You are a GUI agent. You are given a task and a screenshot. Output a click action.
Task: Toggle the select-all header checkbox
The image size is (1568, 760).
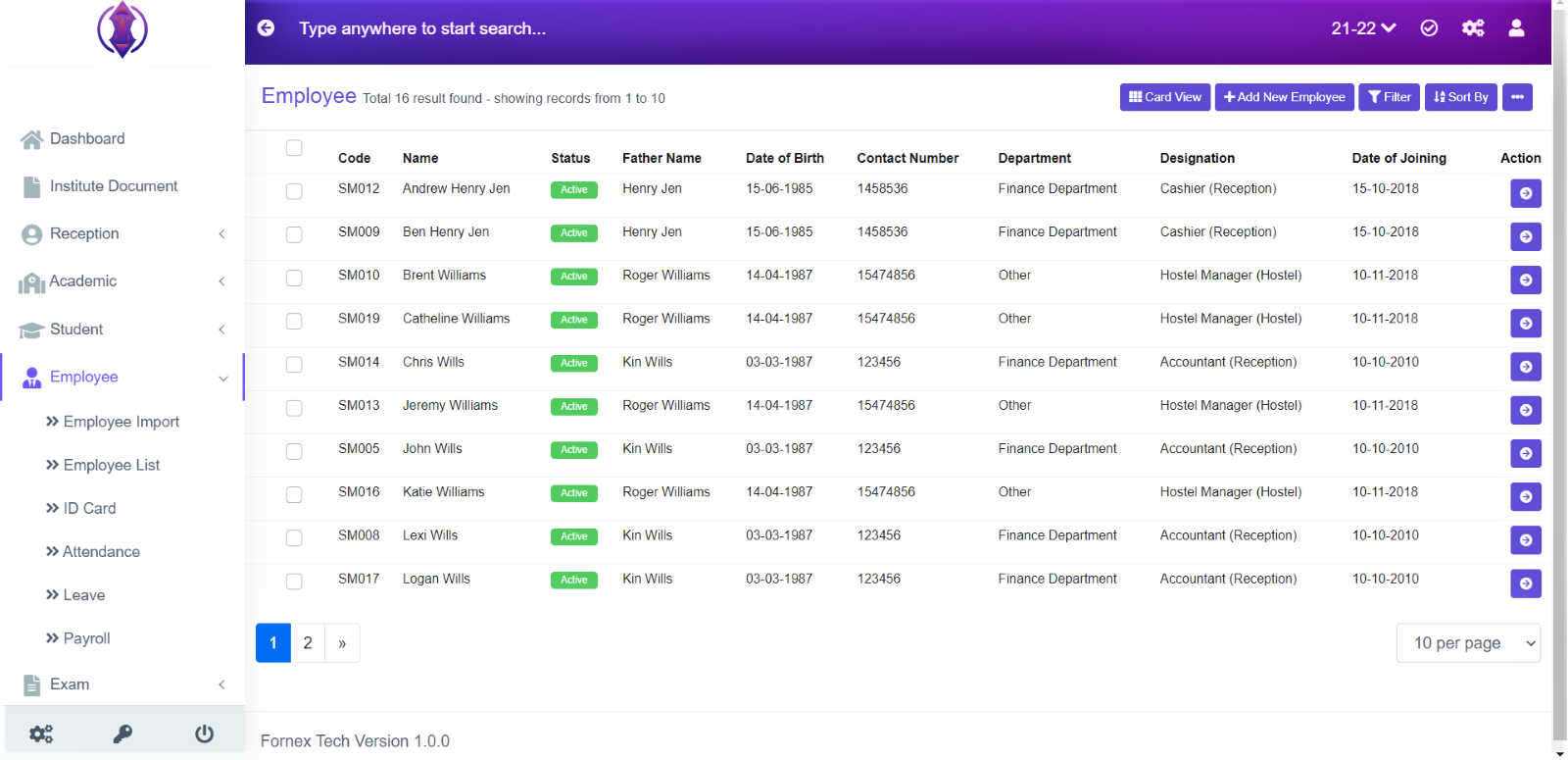coord(294,148)
